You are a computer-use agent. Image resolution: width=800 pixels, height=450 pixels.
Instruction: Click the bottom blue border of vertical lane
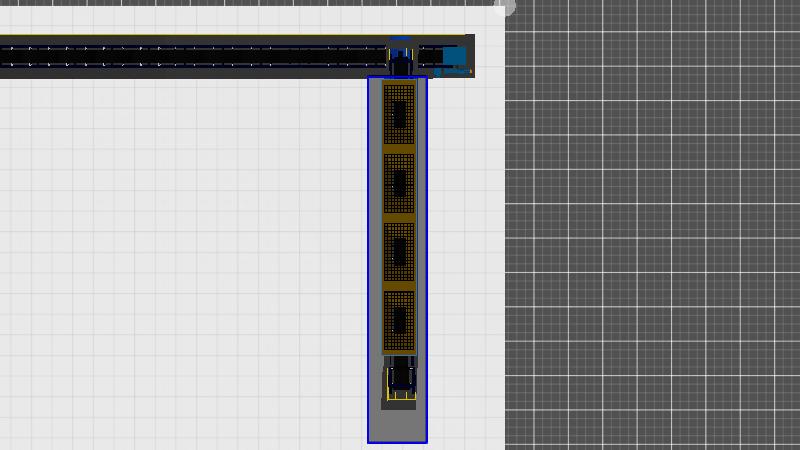(397, 441)
